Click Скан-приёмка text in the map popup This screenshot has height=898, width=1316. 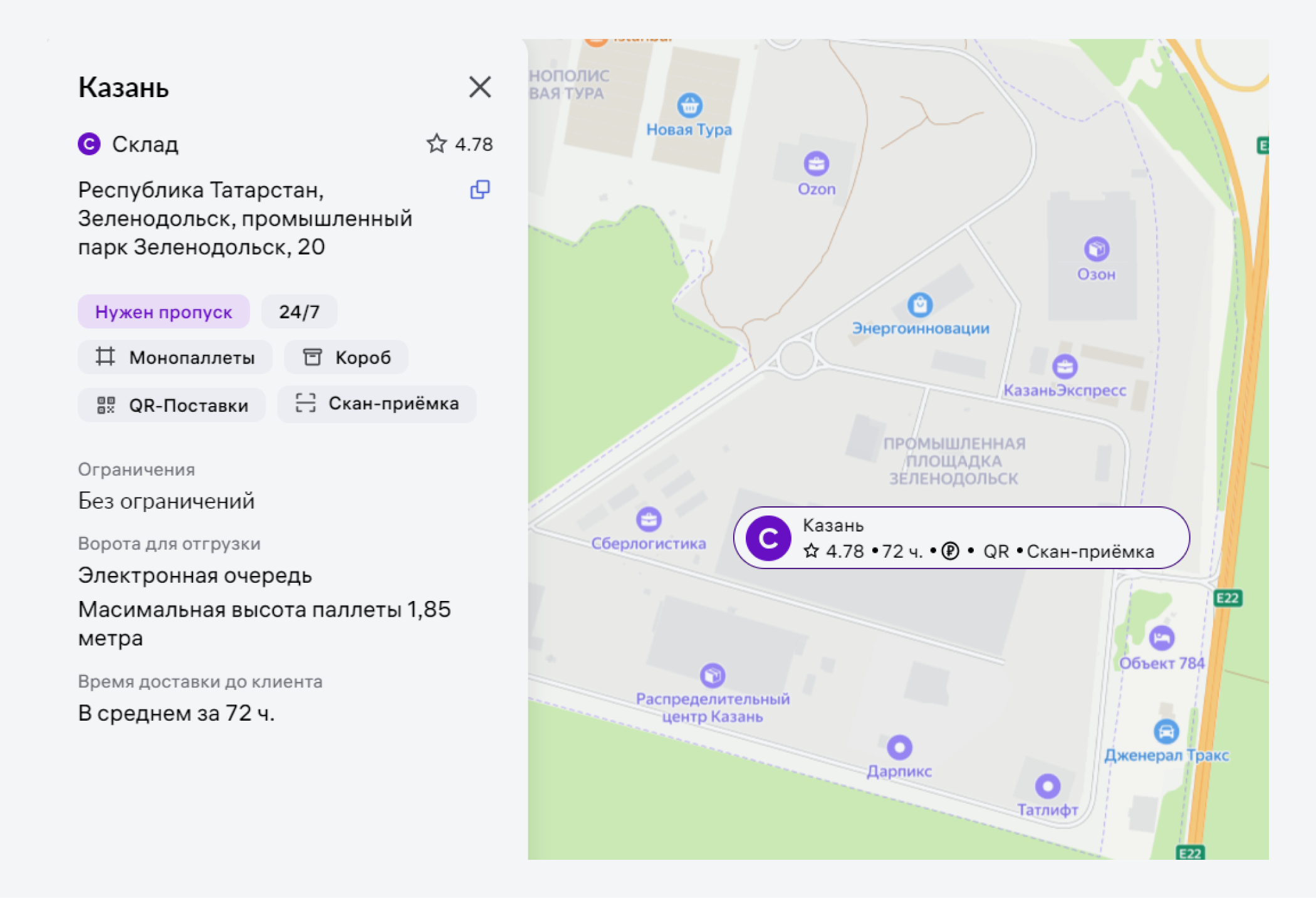1090,551
